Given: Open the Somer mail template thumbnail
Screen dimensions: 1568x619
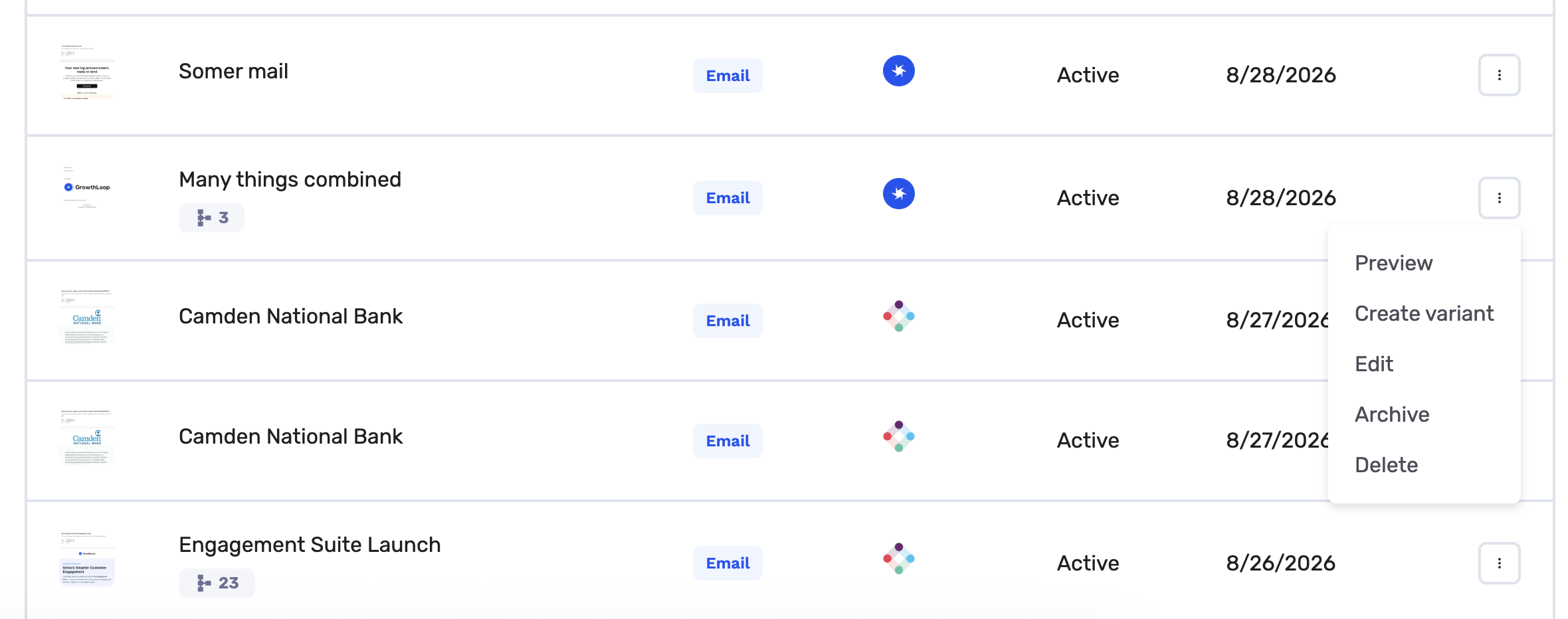Looking at the screenshot, I should (87, 72).
